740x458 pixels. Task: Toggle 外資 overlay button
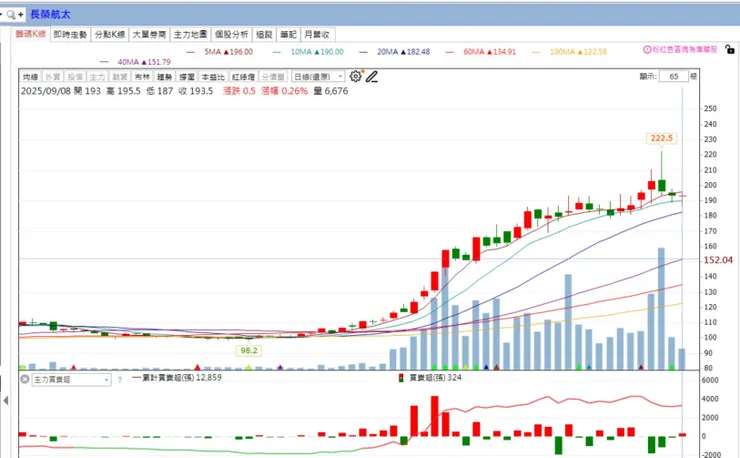[x=52, y=76]
